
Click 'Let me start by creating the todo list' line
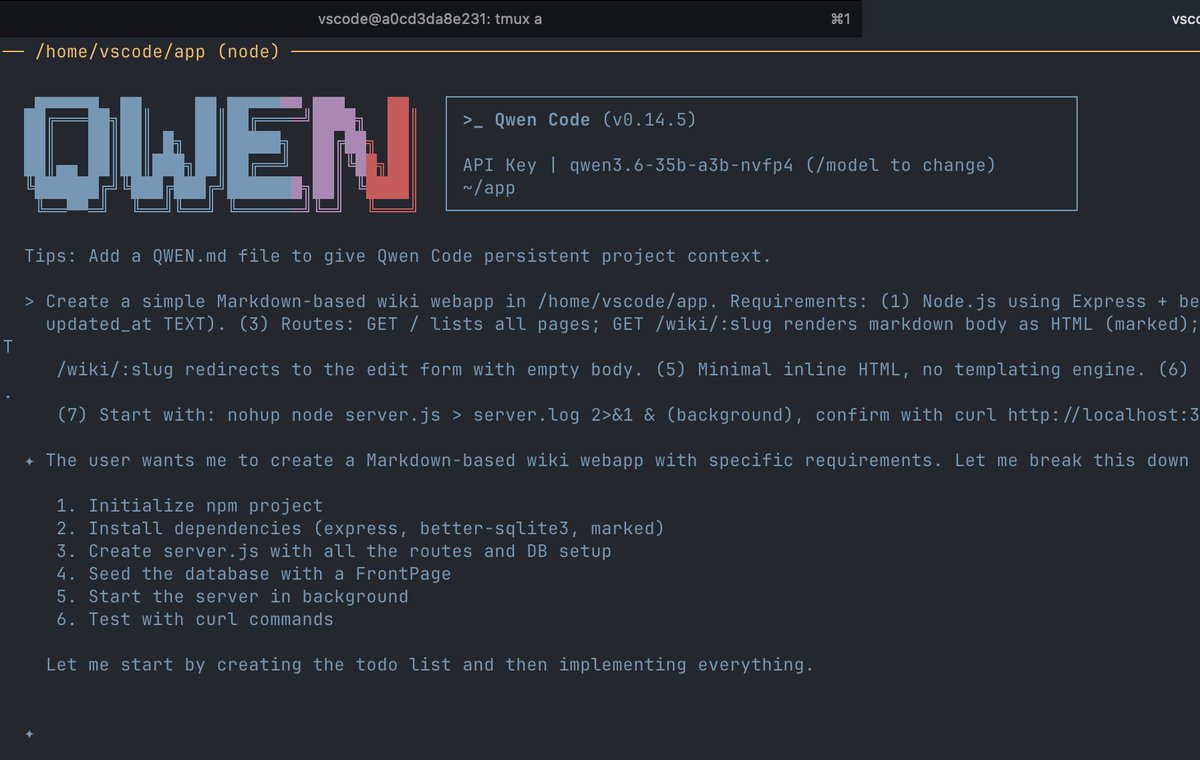click(430, 665)
